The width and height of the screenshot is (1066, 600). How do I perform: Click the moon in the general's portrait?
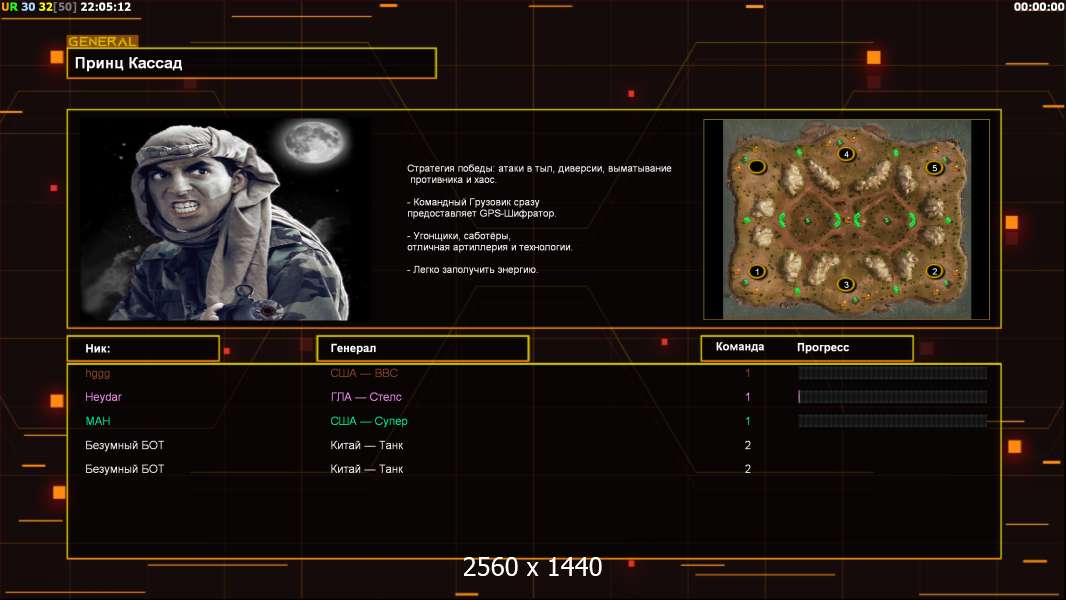(314, 142)
